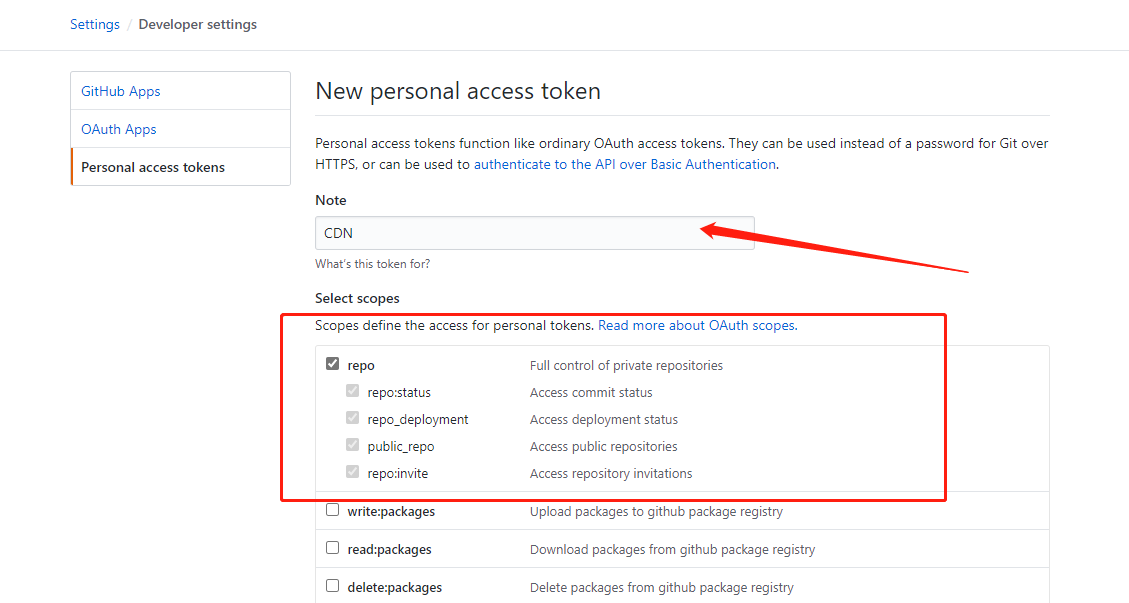Click into the Note input field
The height and width of the screenshot is (603, 1129).
coord(535,233)
